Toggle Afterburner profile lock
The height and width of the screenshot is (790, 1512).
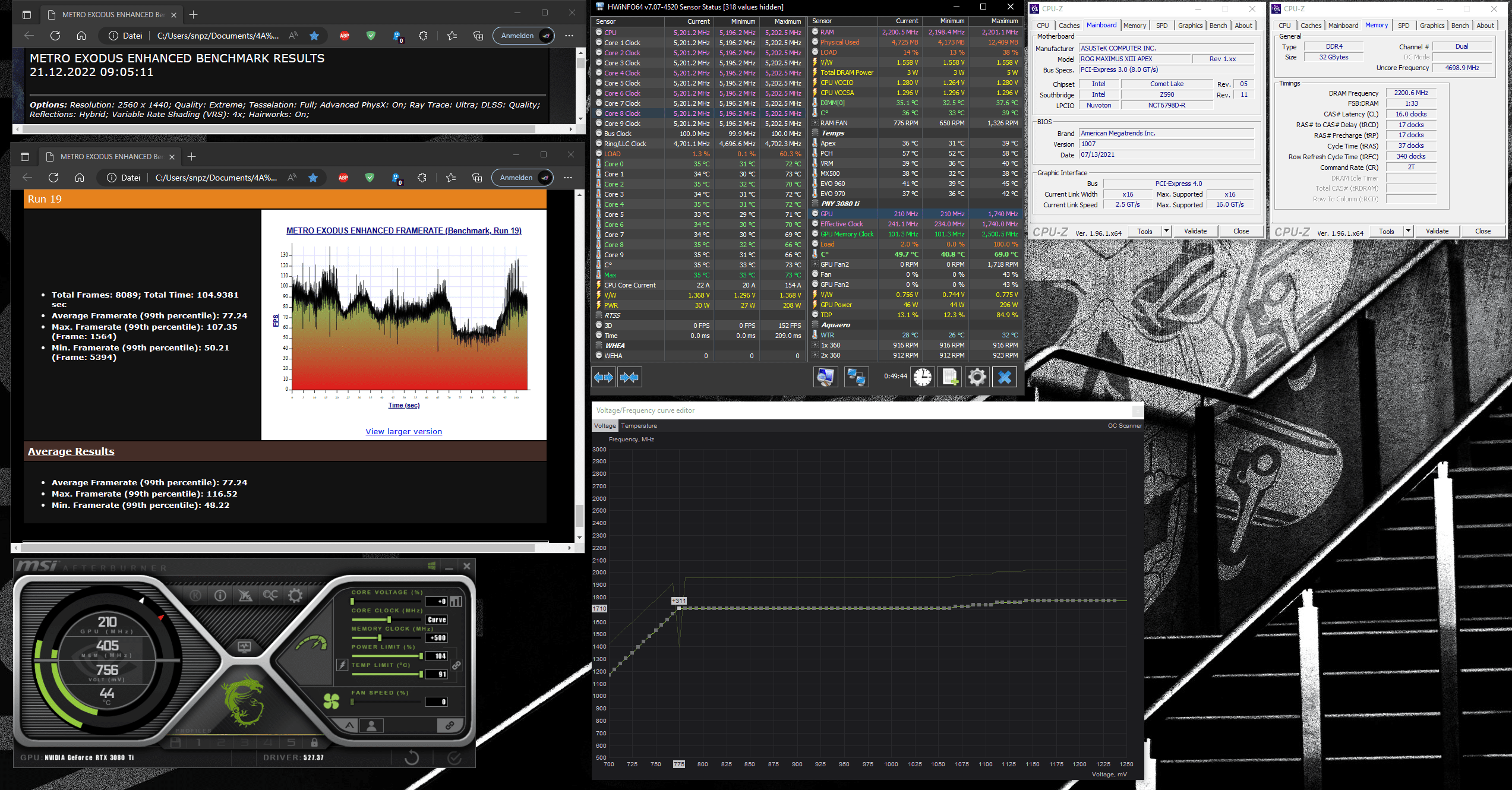coord(314,742)
